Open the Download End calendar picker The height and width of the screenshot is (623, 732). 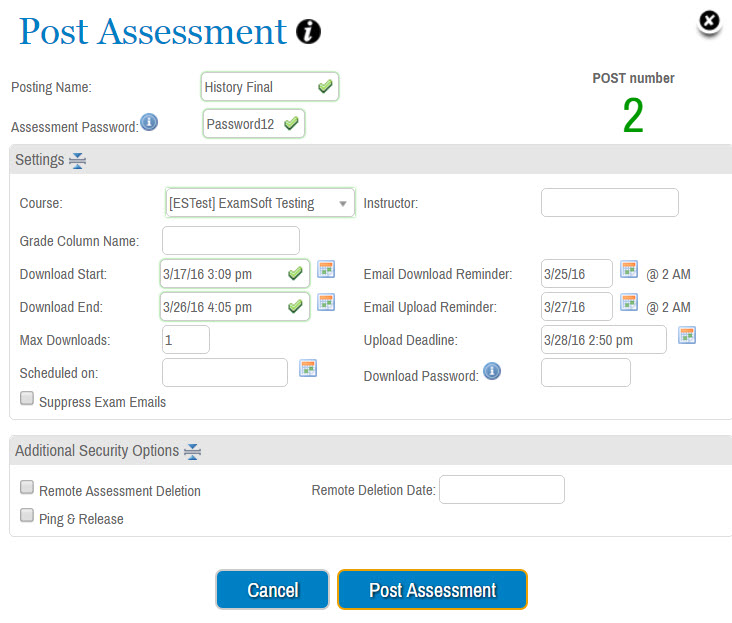click(x=326, y=302)
